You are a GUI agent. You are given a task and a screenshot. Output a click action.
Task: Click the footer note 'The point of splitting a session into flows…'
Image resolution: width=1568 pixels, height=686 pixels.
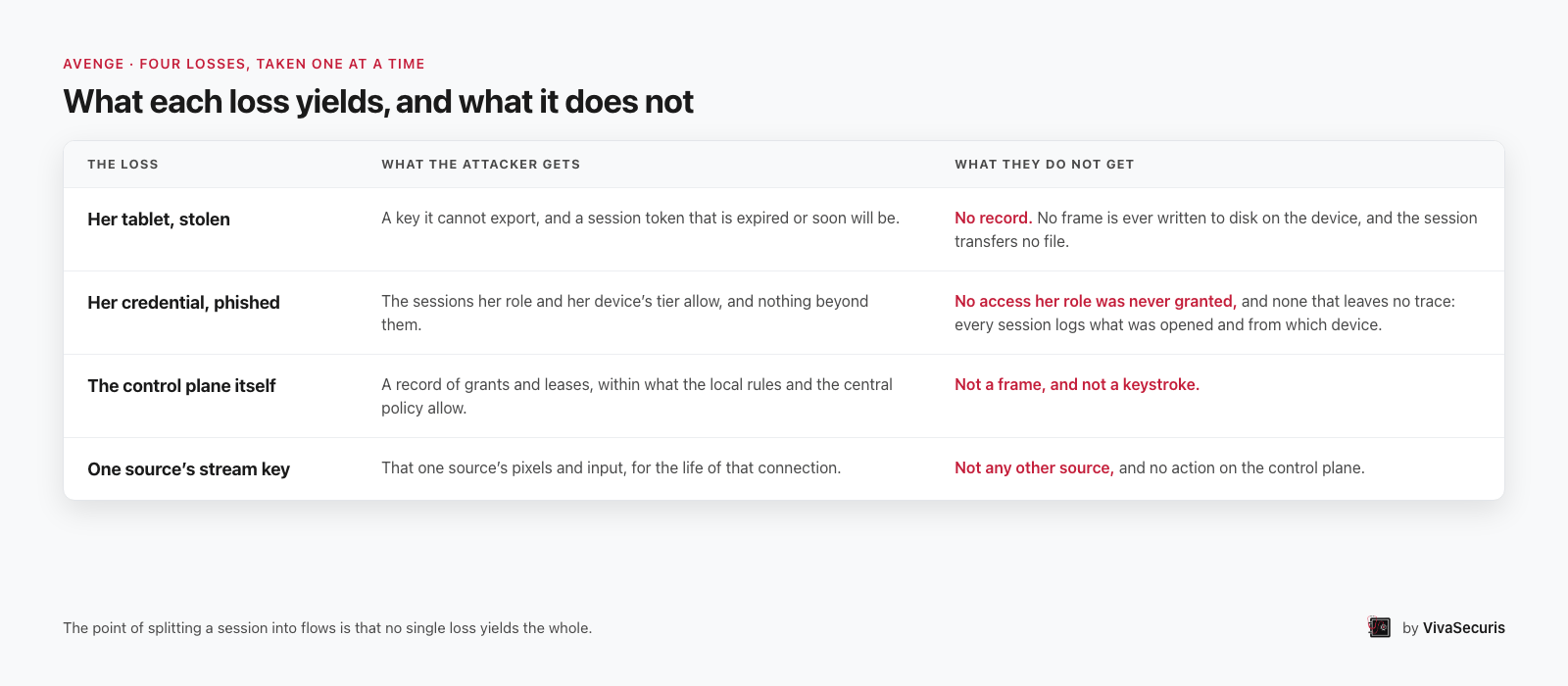327,628
